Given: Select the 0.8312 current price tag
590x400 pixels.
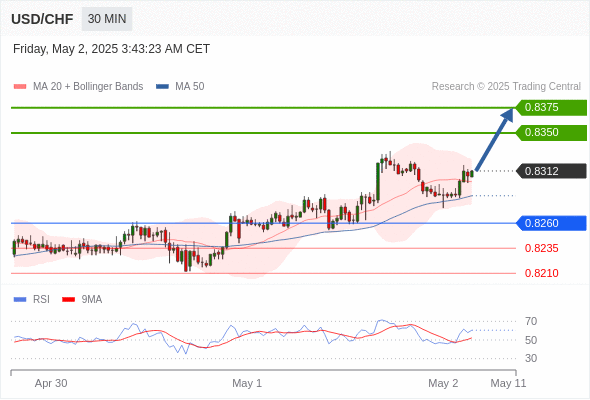Looking at the screenshot, I should (551, 171).
